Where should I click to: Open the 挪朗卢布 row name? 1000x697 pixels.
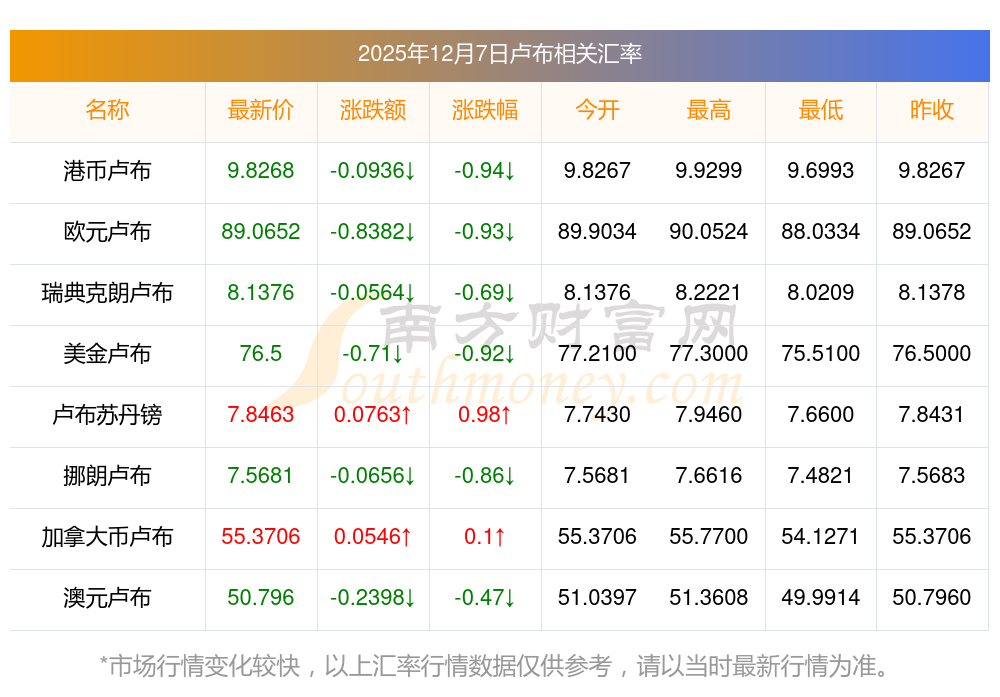pyautogui.click(x=107, y=476)
